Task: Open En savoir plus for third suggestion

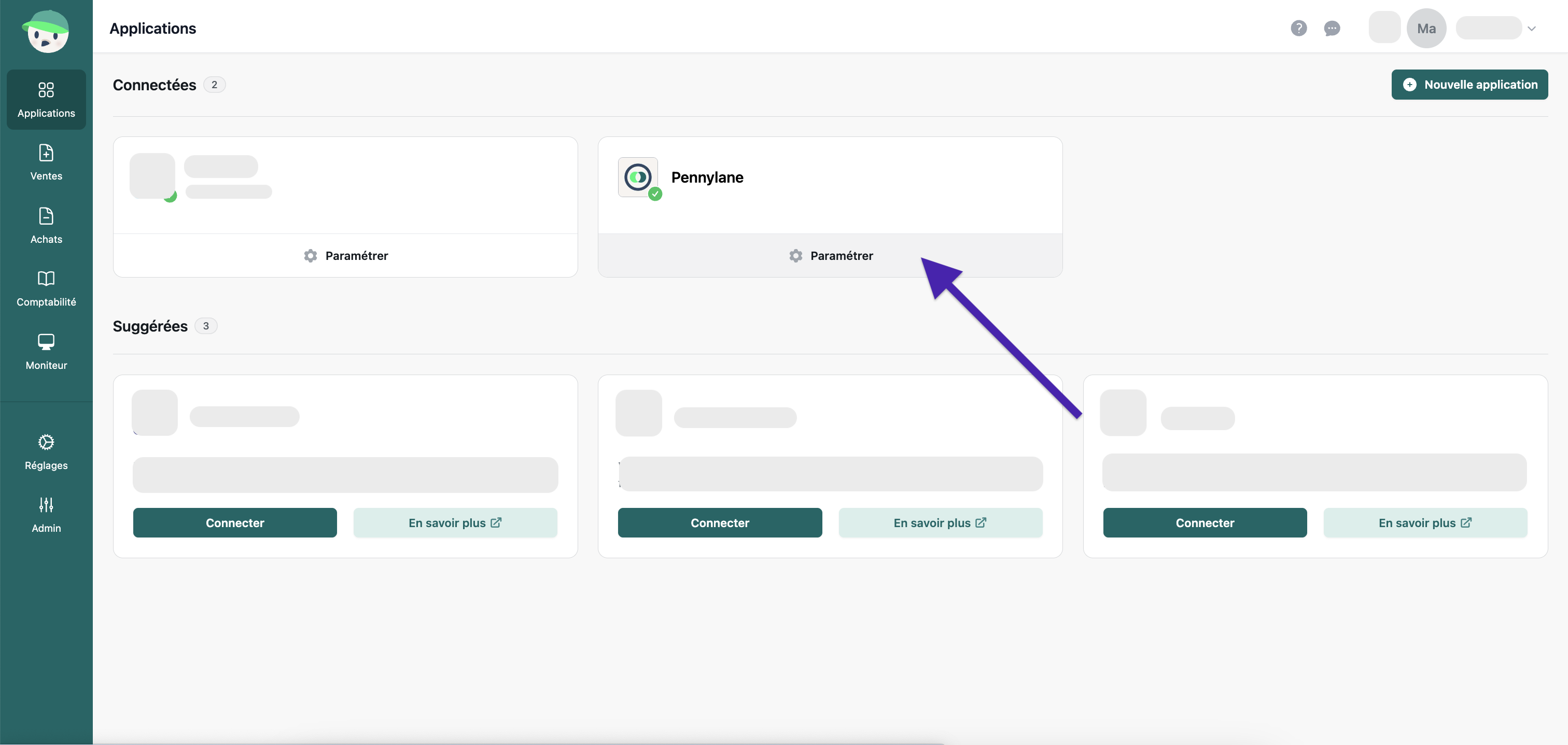Action: [x=1425, y=522]
